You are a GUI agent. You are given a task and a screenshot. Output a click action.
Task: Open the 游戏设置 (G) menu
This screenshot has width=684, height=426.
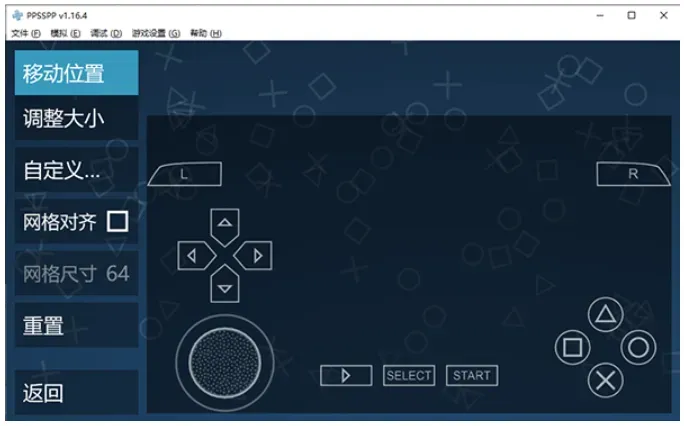pos(156,33)
